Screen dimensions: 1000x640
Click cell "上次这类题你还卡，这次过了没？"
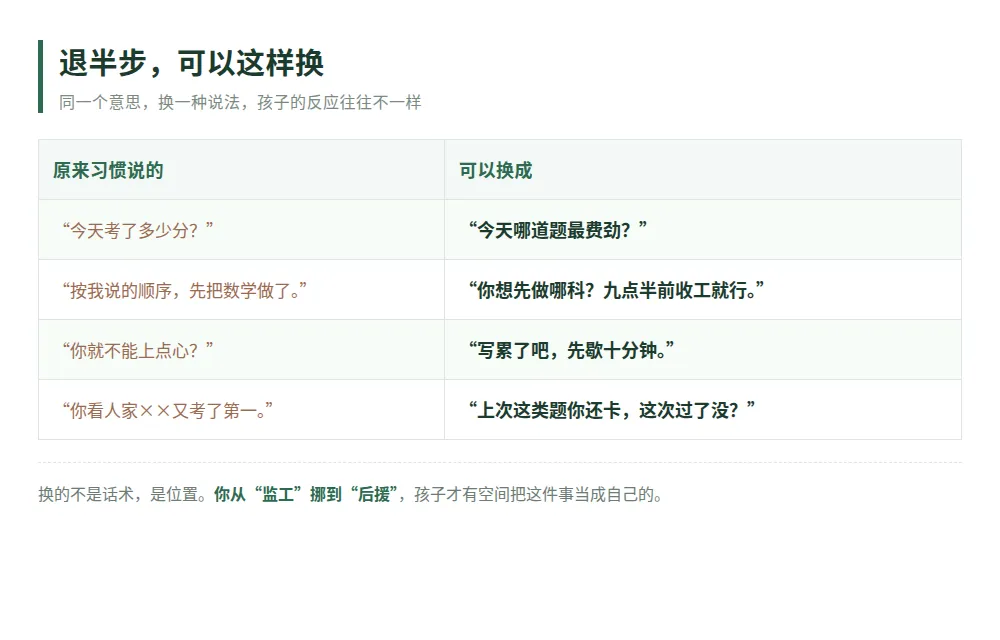pos(703,410)
